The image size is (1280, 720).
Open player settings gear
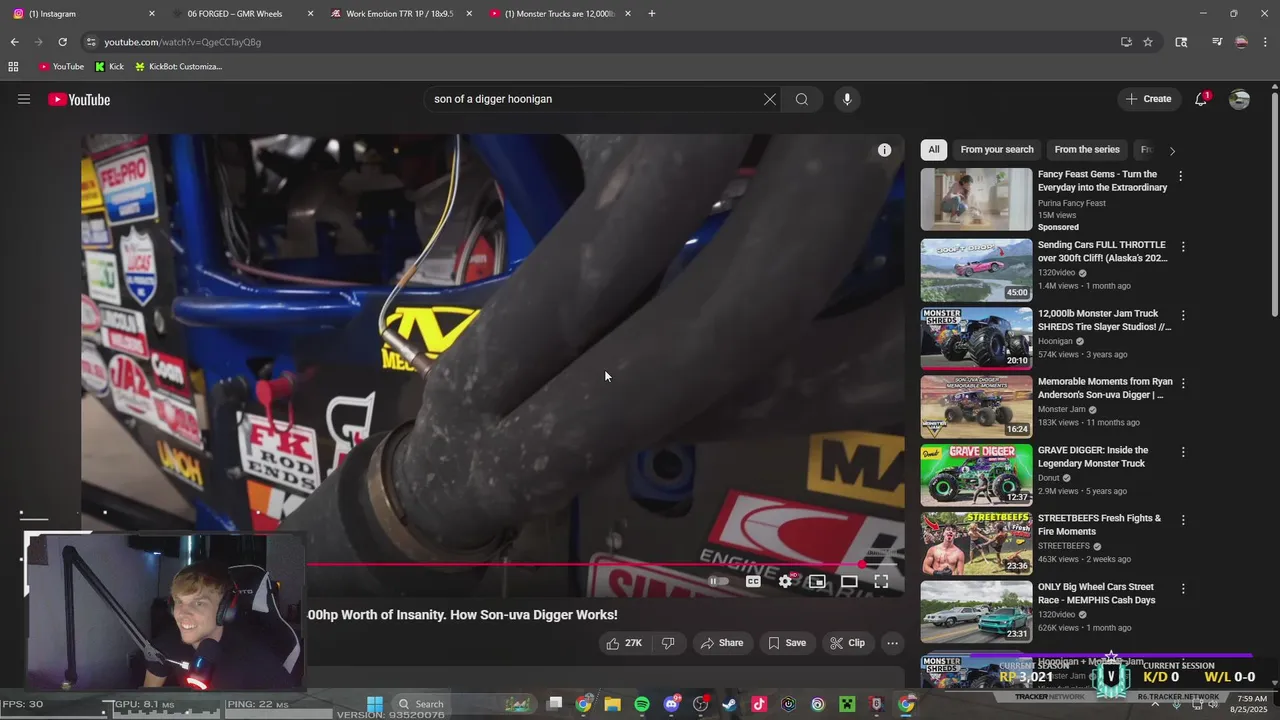pyautogui.click(x=786, y=581)
